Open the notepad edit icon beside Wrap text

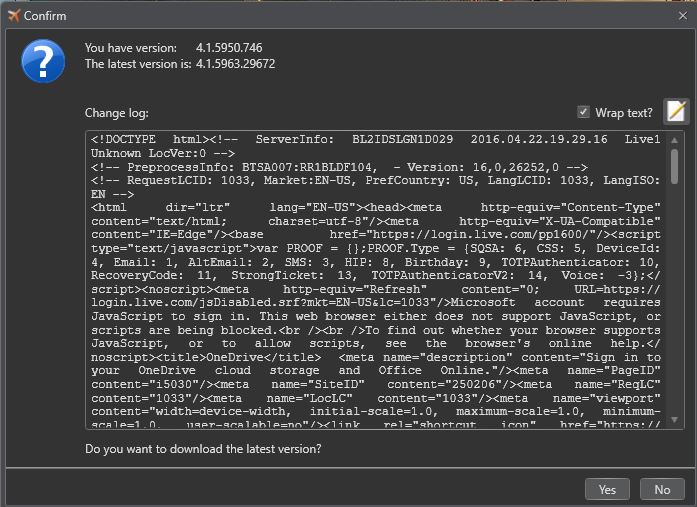coord(676,111)
